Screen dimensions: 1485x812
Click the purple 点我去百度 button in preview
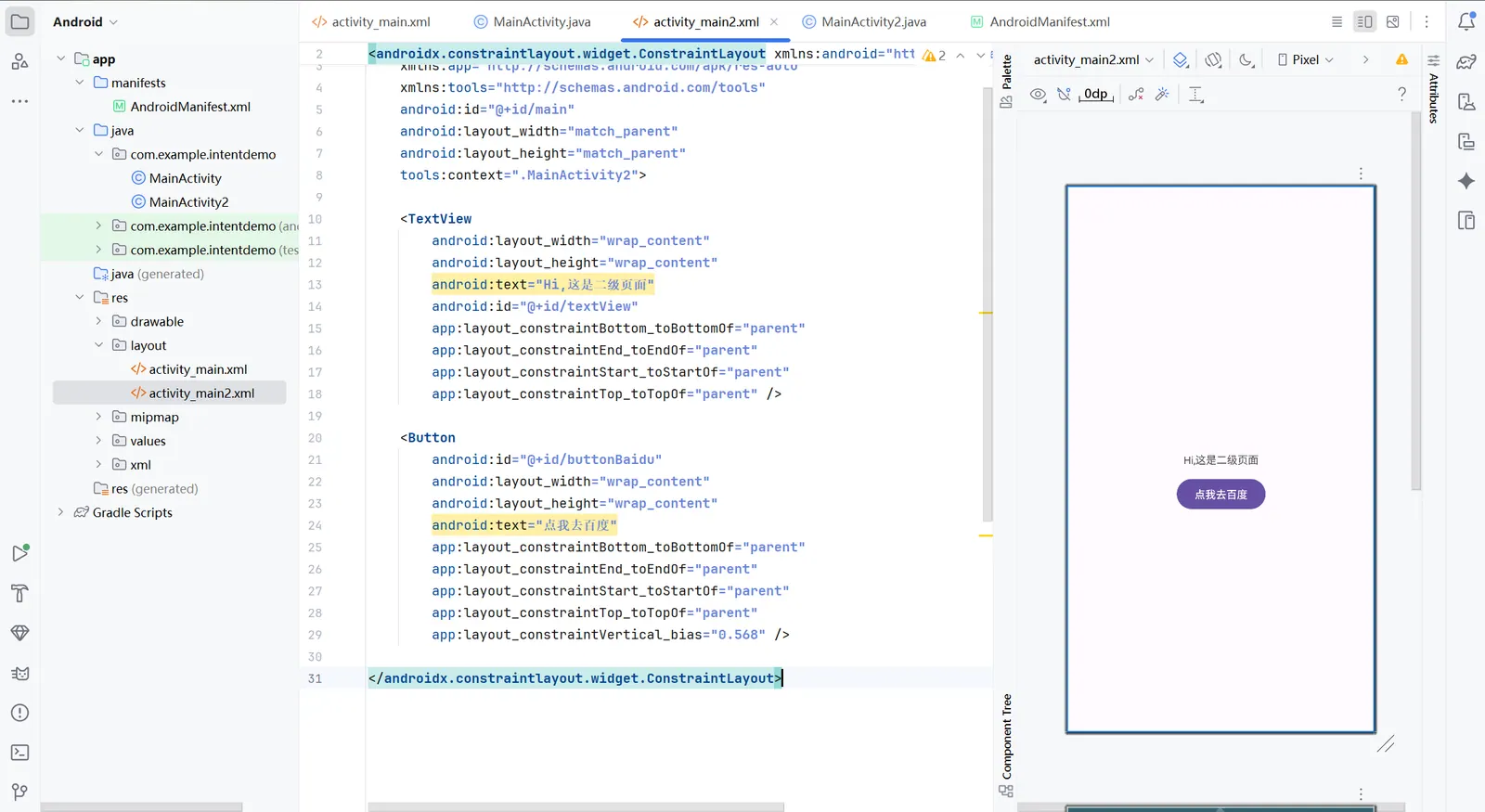point(1220,495)
